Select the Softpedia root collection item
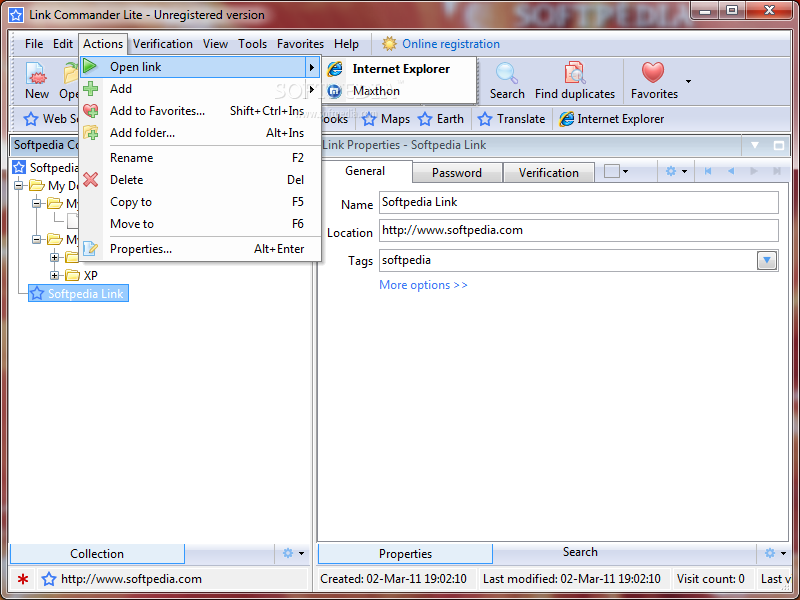This screenshot has height=600, width=800. (46, 167)
